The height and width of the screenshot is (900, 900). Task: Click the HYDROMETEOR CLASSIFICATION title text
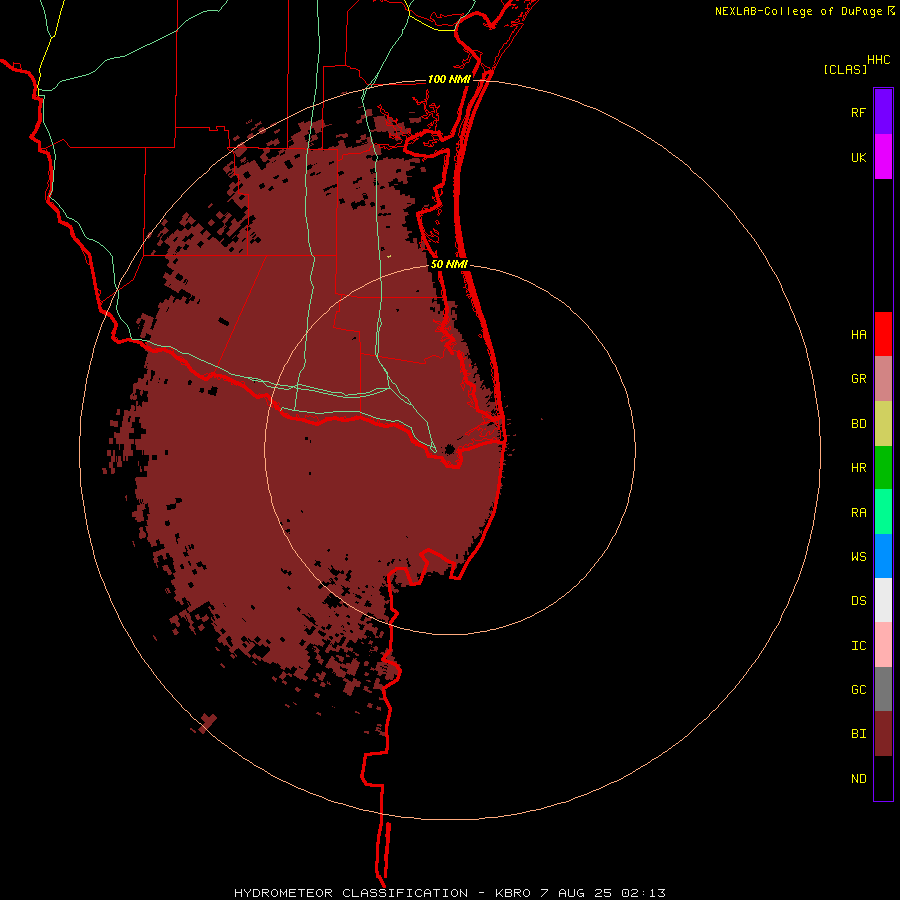[351, 893]
